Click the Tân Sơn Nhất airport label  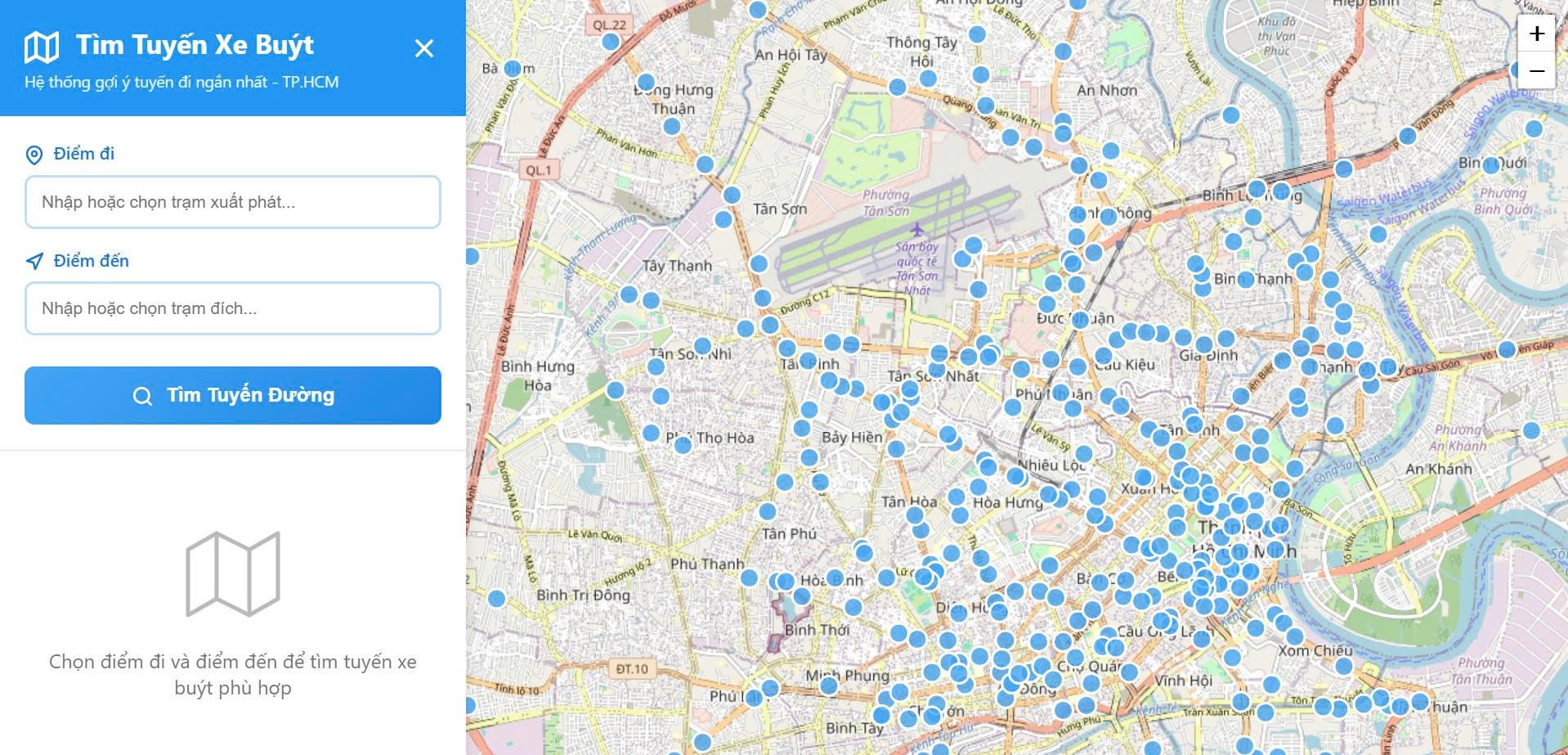tap(916, 267)
